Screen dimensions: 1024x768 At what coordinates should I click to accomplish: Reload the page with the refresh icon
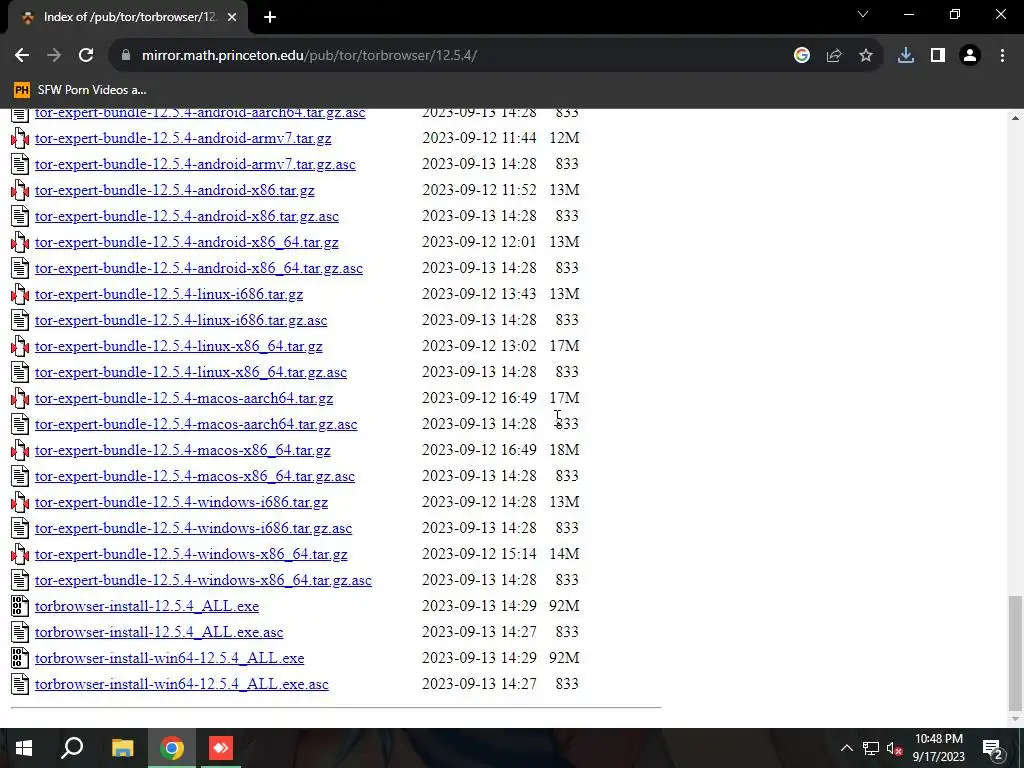(86, 56)
